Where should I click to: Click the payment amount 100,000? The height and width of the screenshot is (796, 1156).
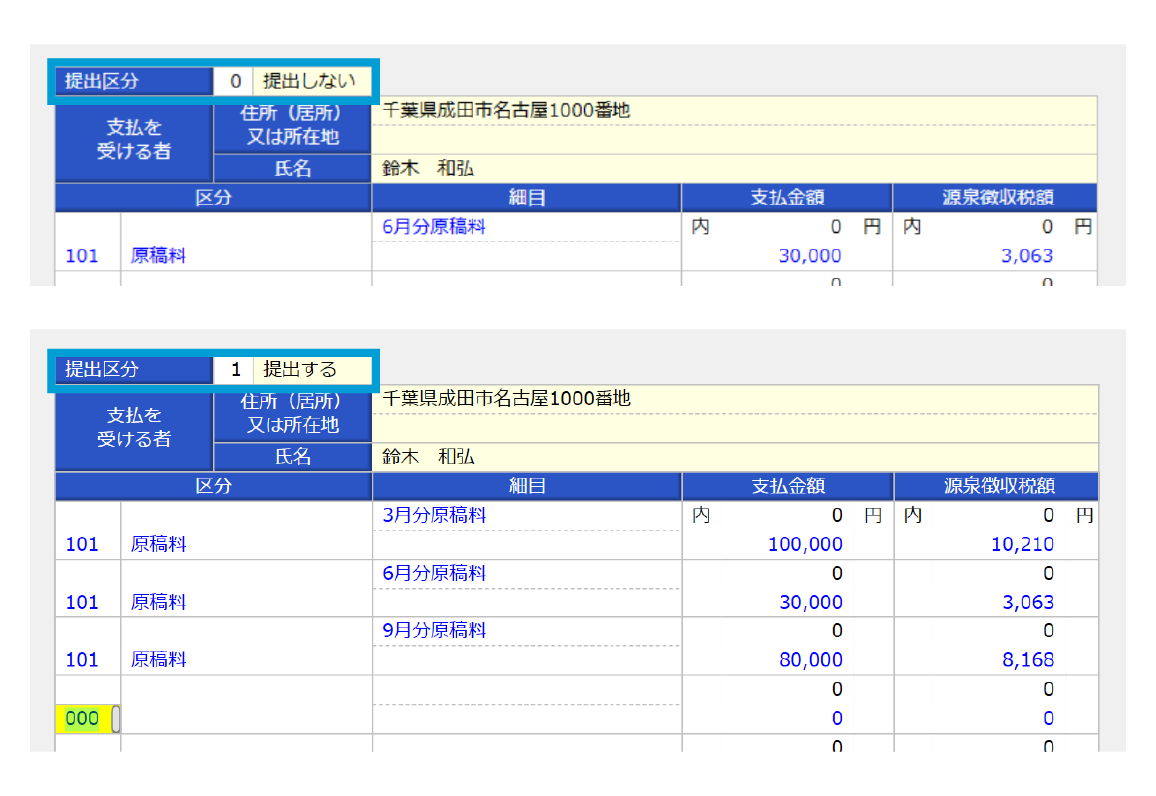pyautogui.click(x=805, y=544)
